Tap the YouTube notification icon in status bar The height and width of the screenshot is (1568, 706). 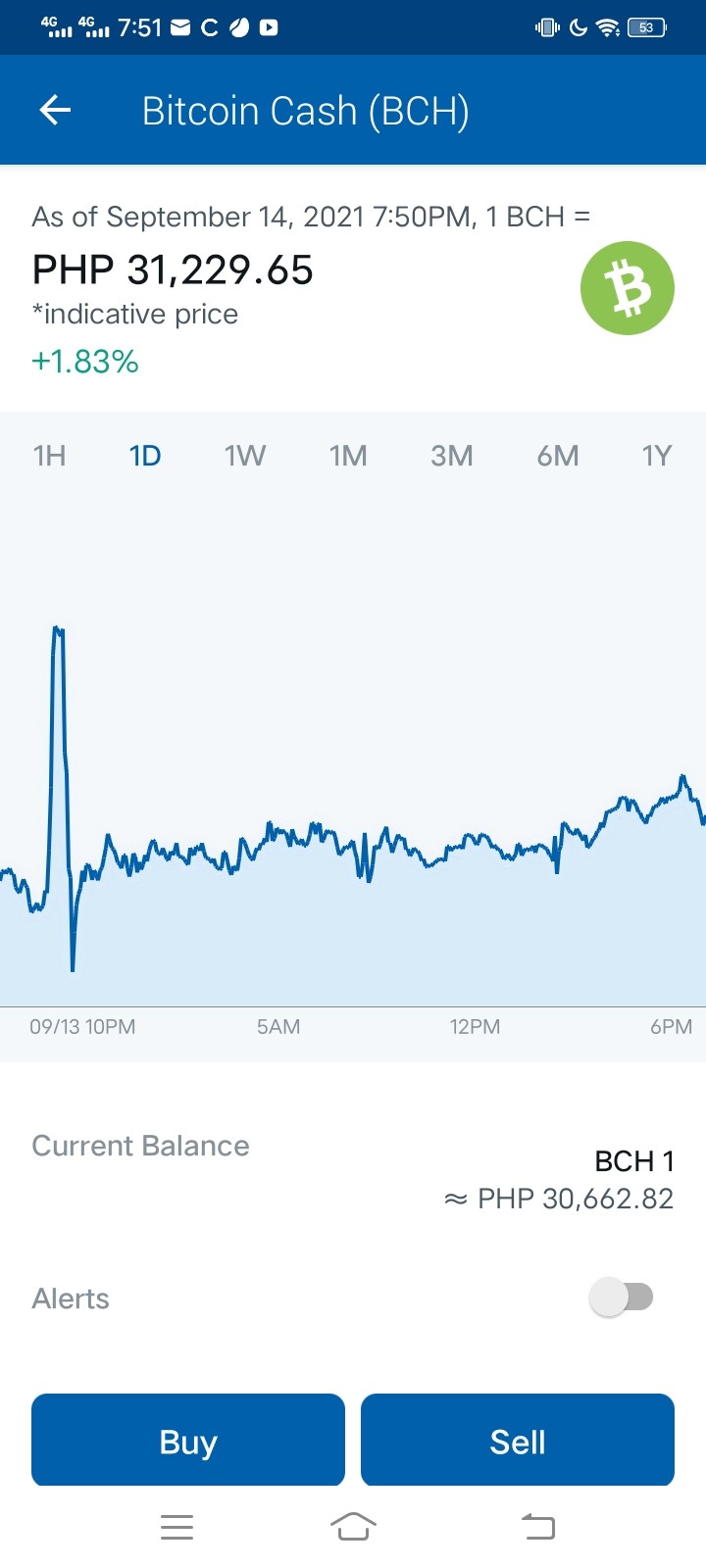pyautogui.click(x=269, y=27)
